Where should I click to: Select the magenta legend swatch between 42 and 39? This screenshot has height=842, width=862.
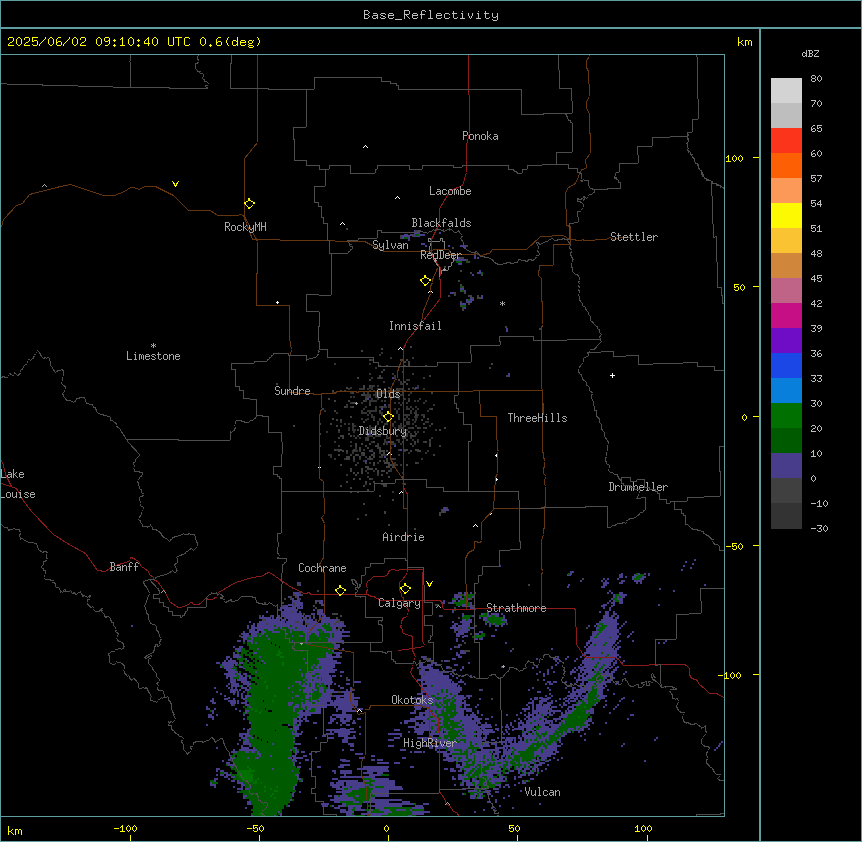point(786,315)
